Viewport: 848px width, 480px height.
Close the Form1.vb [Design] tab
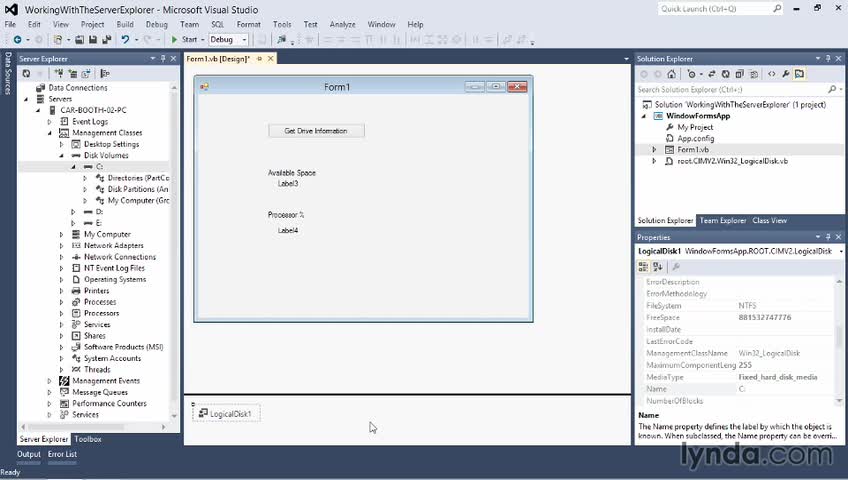click(x=270, y=58)
